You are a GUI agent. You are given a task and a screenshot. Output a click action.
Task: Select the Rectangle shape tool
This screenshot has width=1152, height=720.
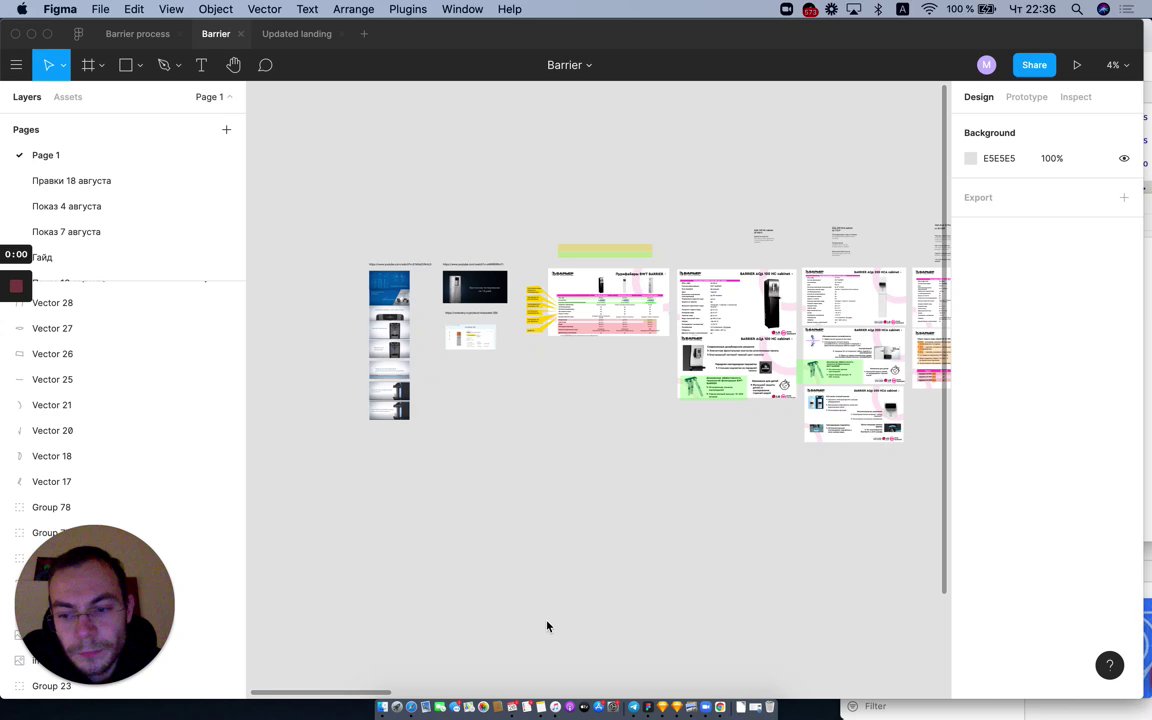126,65
